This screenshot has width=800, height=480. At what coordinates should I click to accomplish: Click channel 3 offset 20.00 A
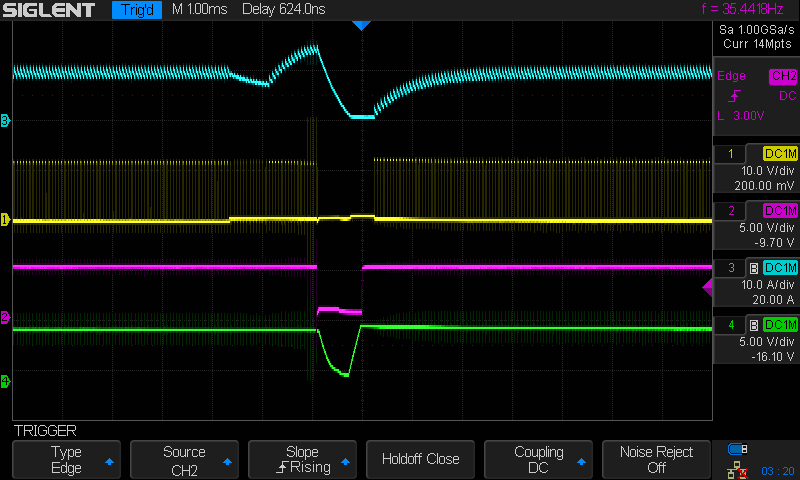[x=773, y=300]
